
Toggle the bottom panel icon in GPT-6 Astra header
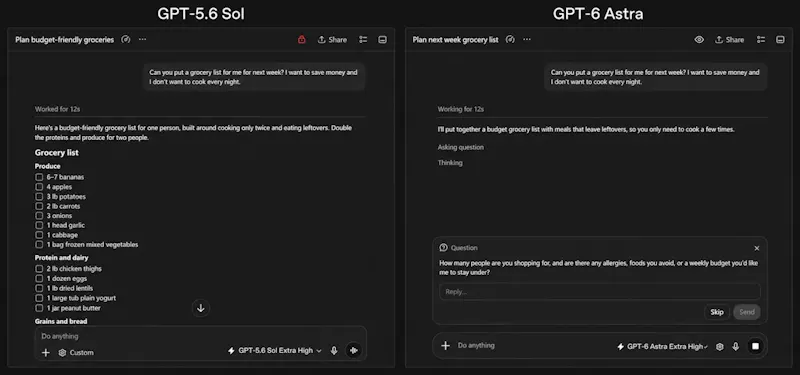(780, 40)
